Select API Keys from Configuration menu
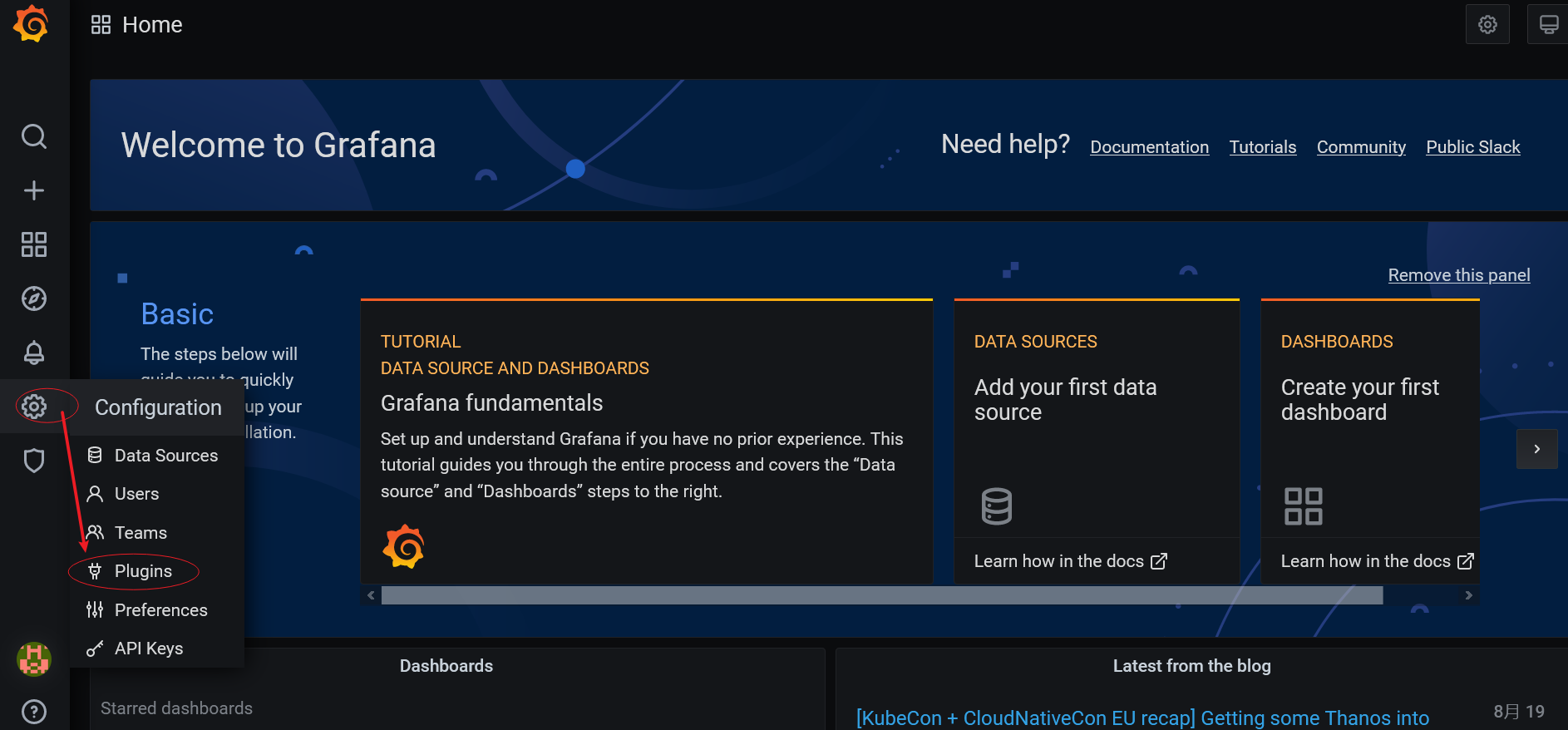This screenshot has height=730, width=1568. pos(157,649)
